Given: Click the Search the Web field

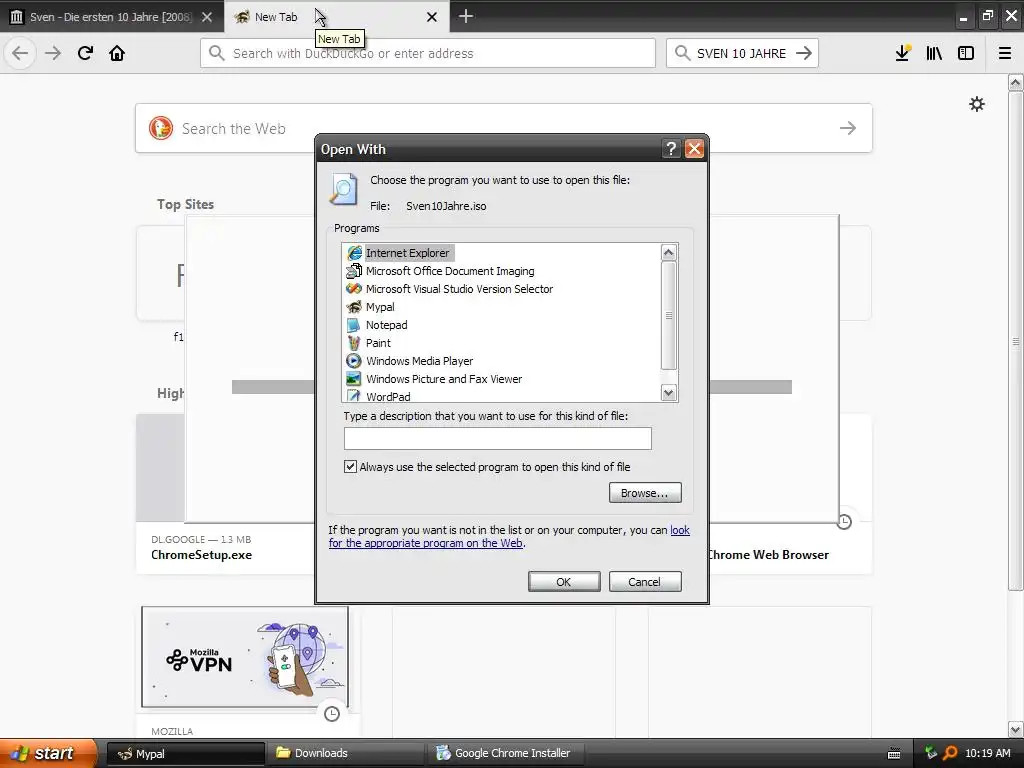Looking at the screenshot, I should click(504, 128).
